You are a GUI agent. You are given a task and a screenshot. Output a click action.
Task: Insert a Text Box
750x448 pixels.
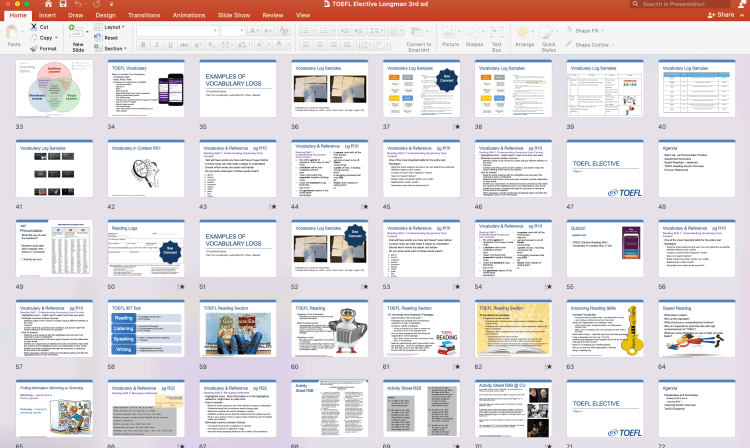(x=498, y=31)
